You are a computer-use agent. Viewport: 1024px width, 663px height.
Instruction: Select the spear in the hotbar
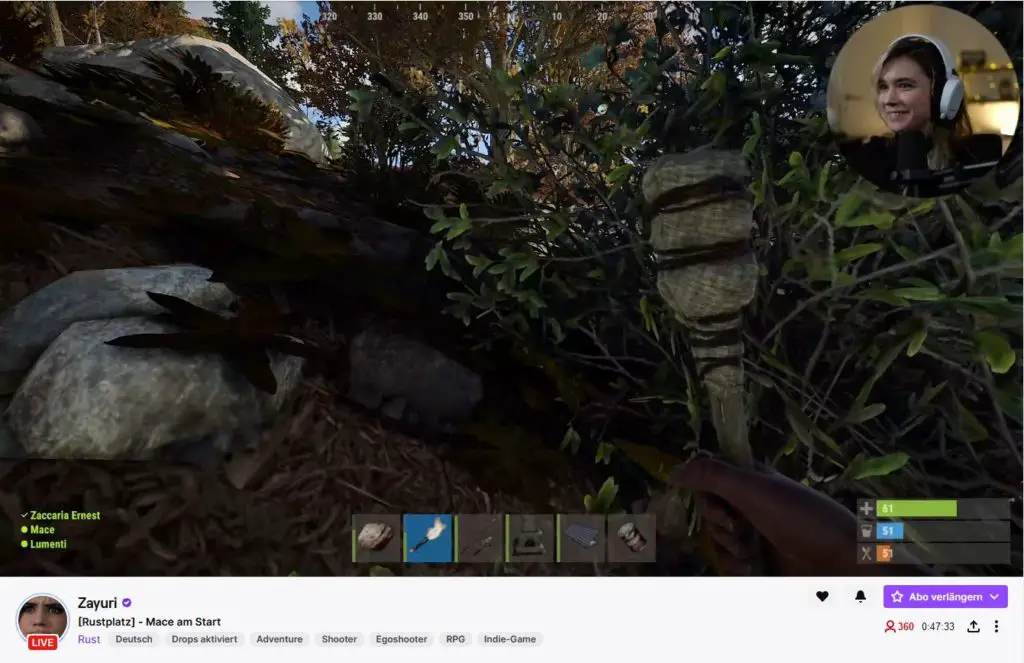click(479, 538)
